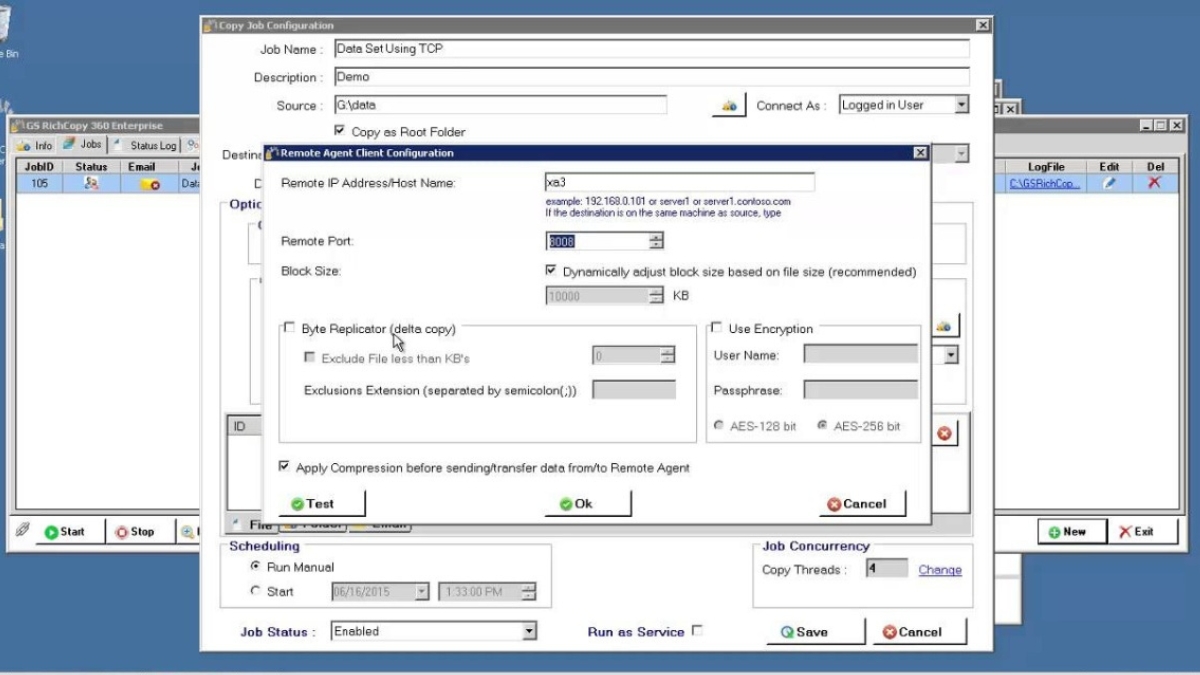
Task: Switch to the Jobs tab in RichCopy window
Action: click(x=83, y=144)
